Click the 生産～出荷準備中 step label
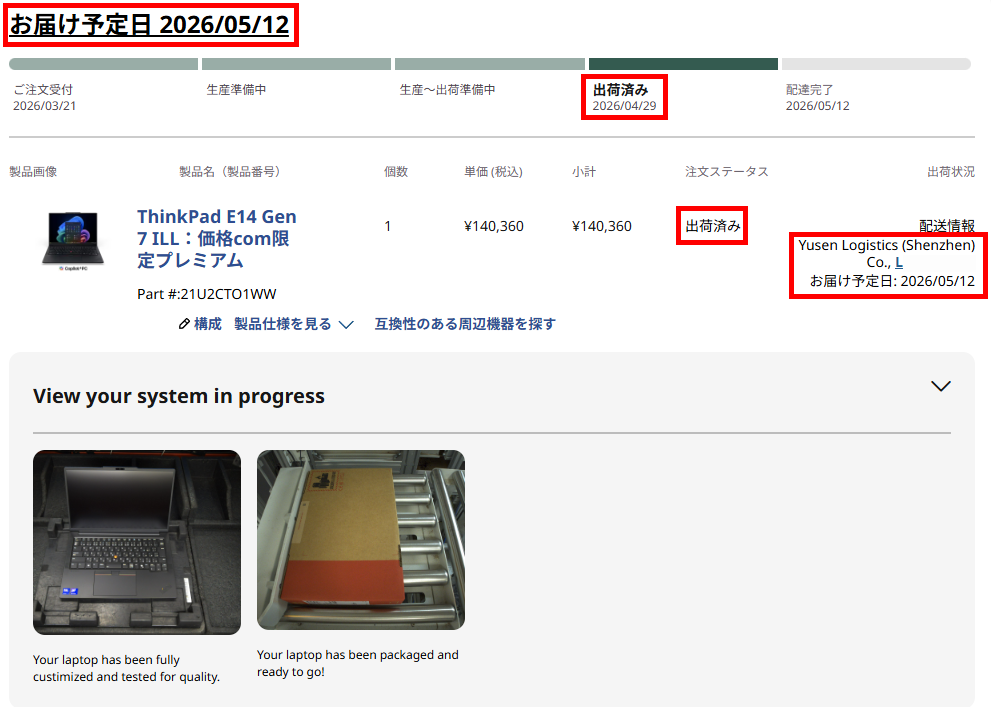This screenshot has width=991, height=707. (447, 90)
